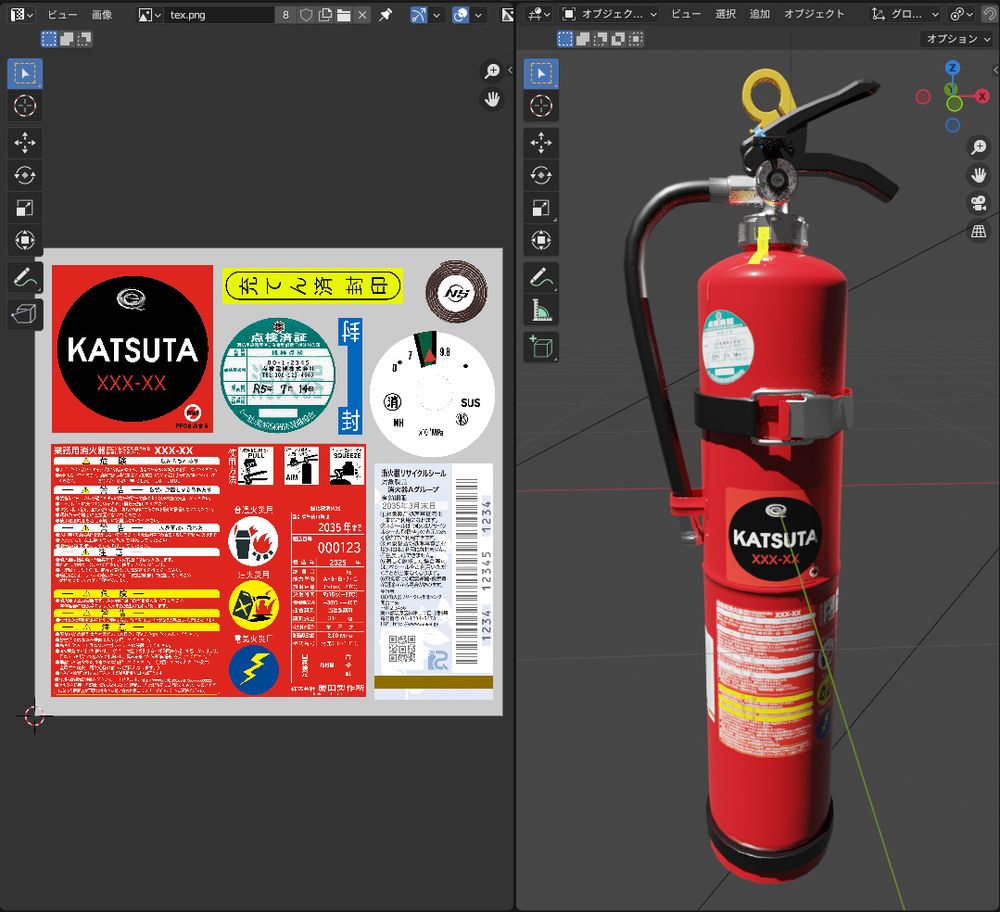Toggle overlays in image editor
The image size is (1000, 912).
coord(460,15)
